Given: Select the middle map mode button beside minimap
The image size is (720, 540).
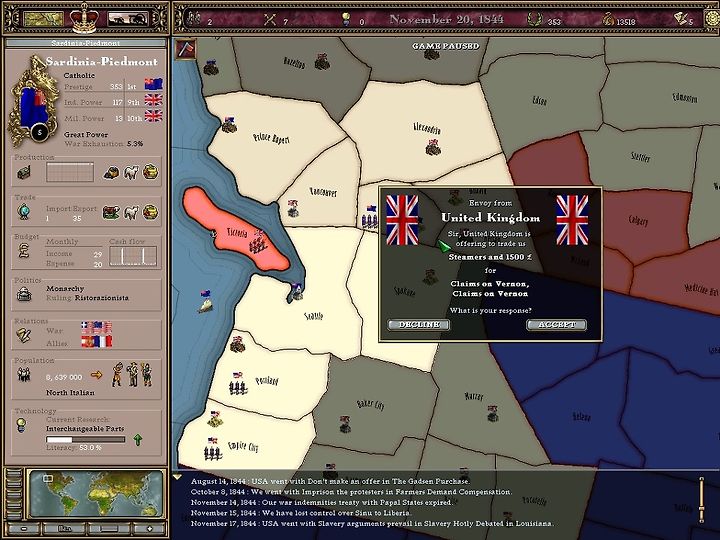Looking at the screenshot, I should [14, 493].
